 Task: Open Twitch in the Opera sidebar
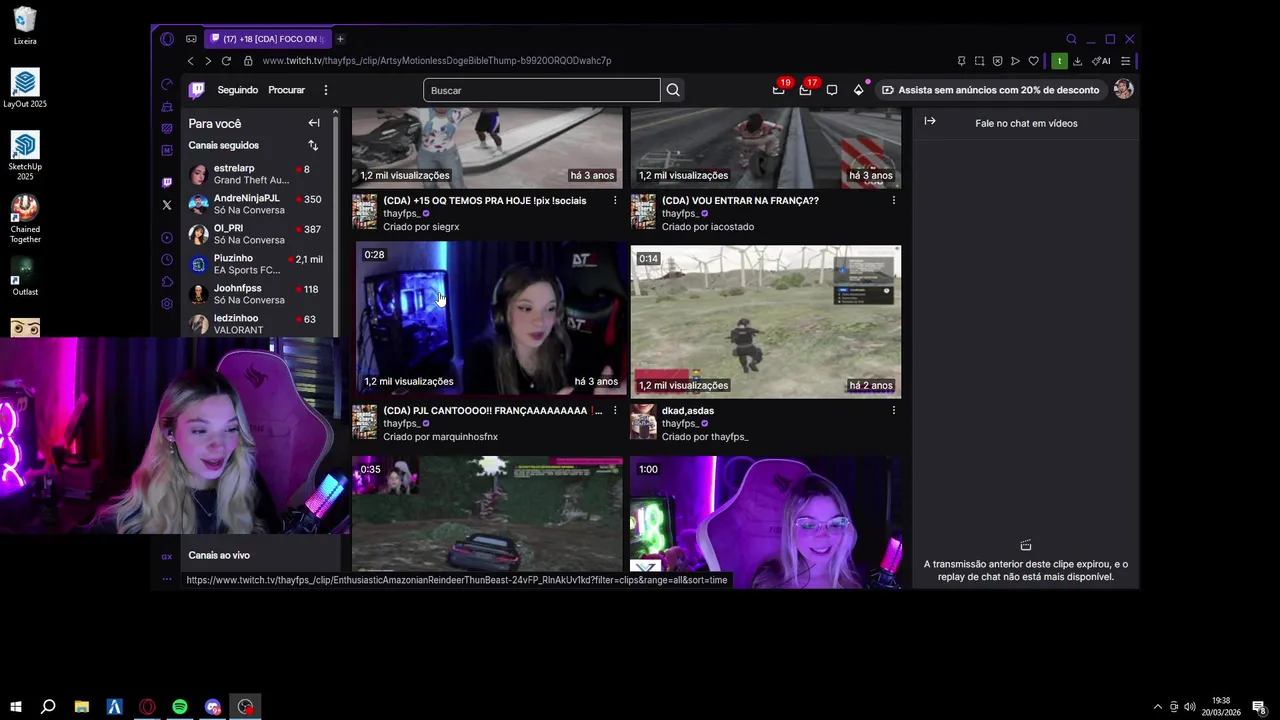(x=167, y=183)
